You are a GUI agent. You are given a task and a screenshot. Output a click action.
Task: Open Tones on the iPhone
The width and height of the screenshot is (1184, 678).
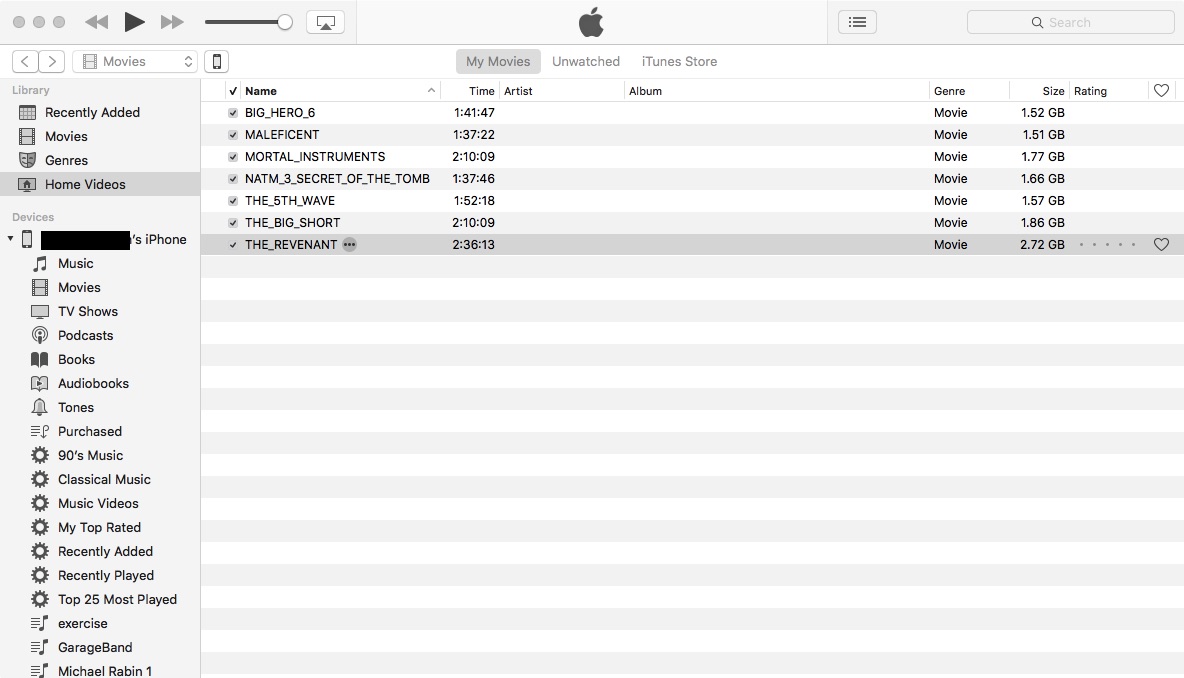(x=100, y=408)
